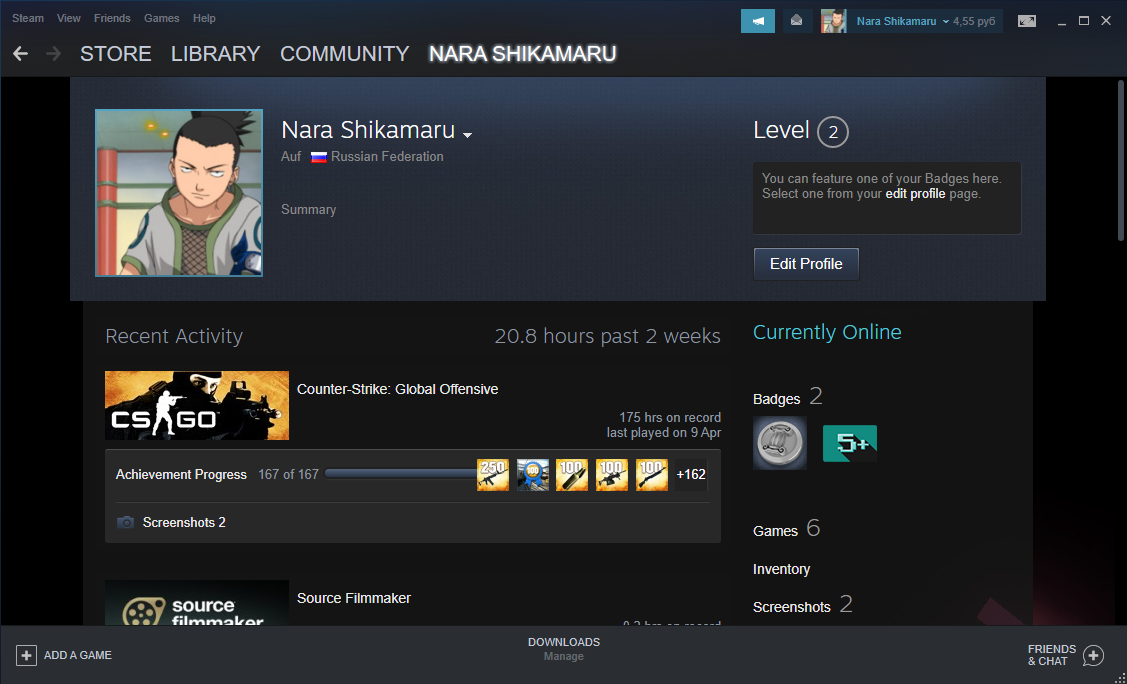This screenshot has height=684, width=1127.
Task: Open the Help menu
Action: click(204, 18)
